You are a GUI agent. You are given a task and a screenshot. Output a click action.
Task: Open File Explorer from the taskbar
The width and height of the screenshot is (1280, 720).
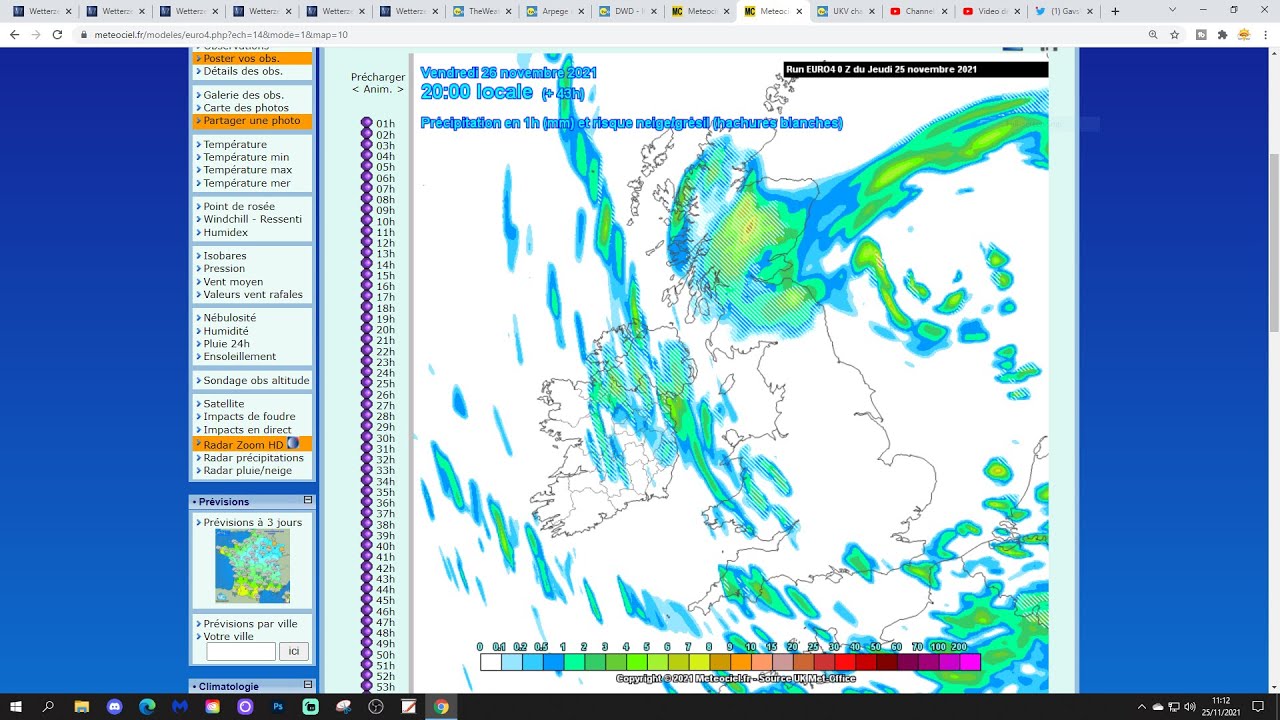pos(82,706)
